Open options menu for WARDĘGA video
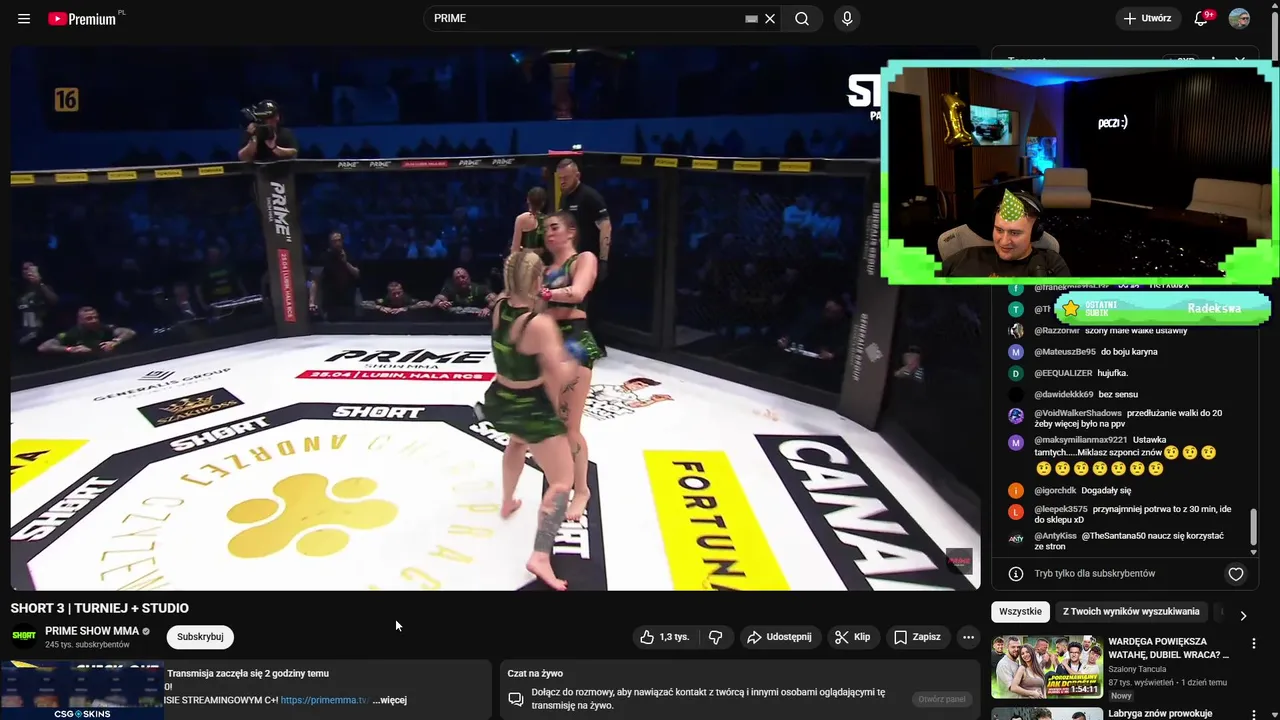This screenshot has height=720, width=1280. click(x=1253, y=644)
